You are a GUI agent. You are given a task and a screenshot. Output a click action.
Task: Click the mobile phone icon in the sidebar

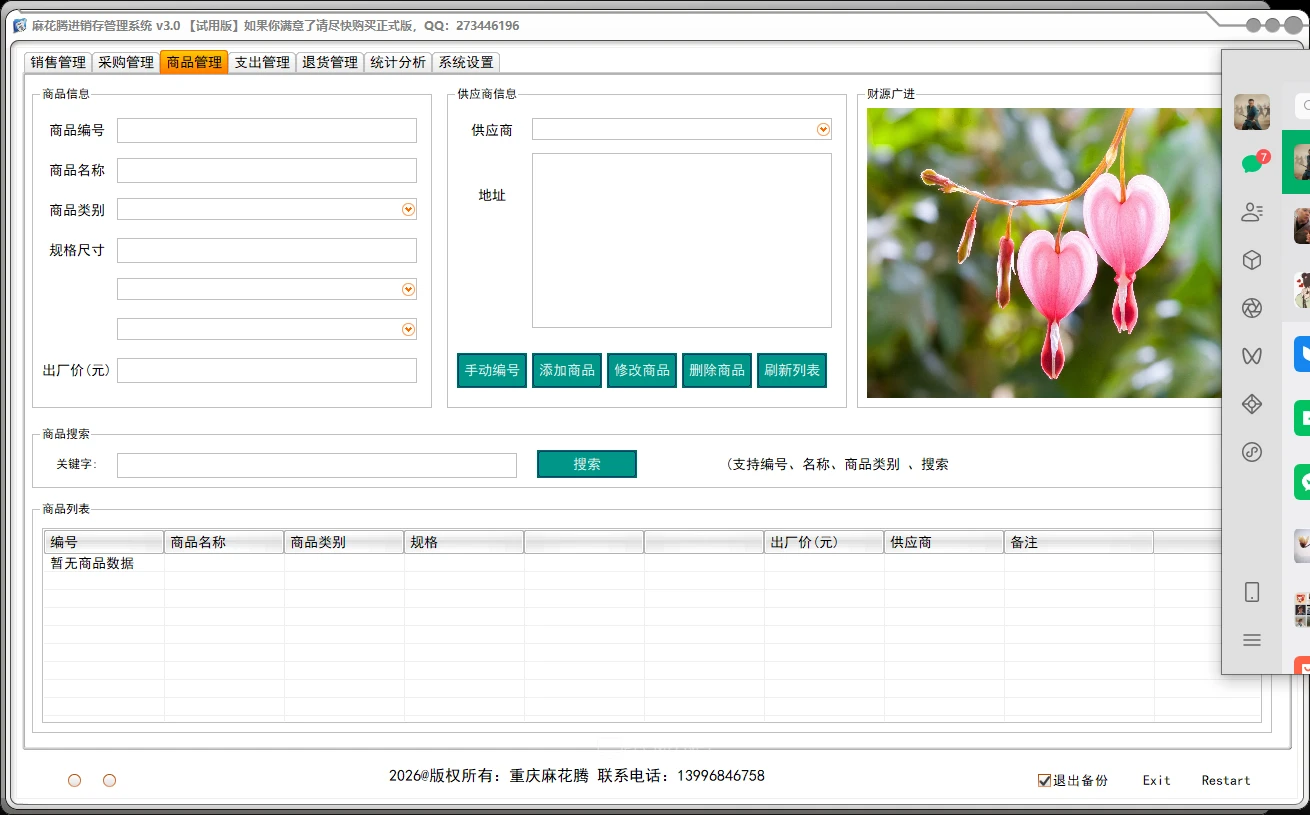click(x=1252, y=592)
